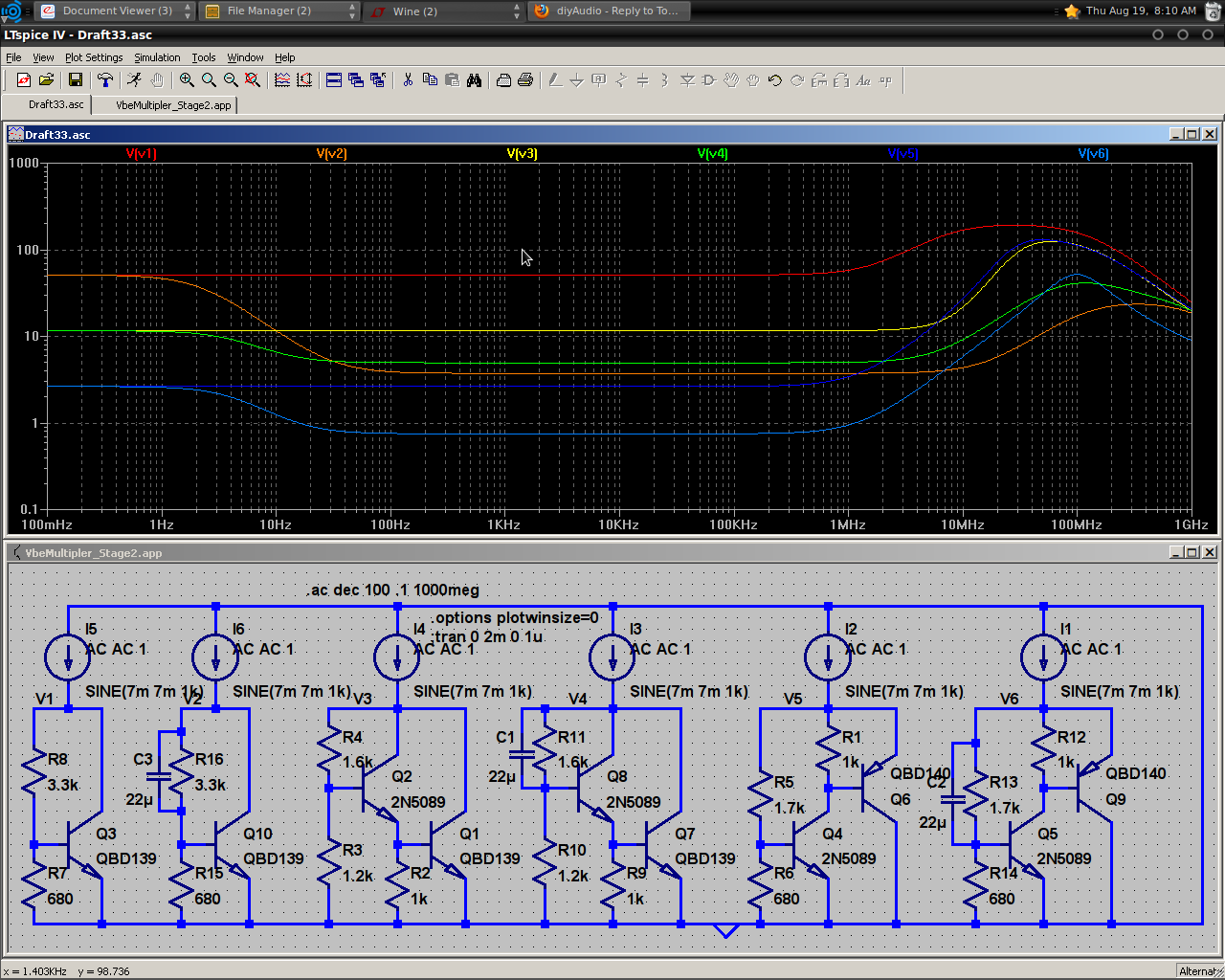Redo action arrow icon
1225x980 pixels.
pyautogui.click(x=797, y=80)
